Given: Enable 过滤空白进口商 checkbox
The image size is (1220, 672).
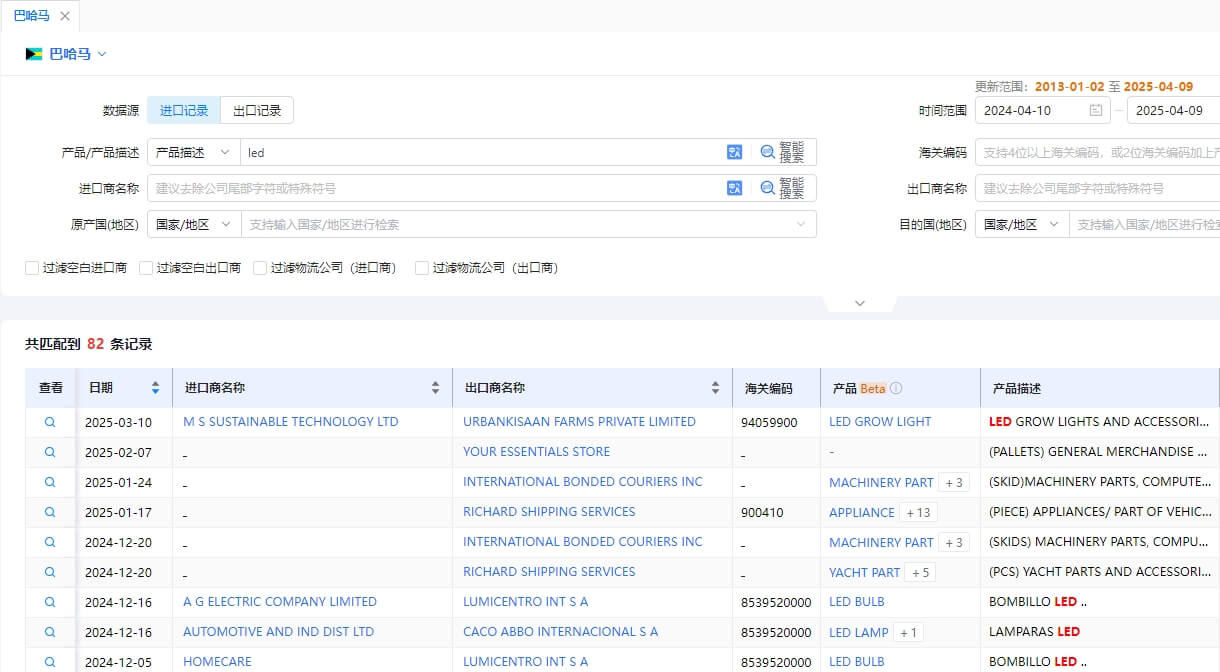Looking at the screenshot, I should point(32,268).
